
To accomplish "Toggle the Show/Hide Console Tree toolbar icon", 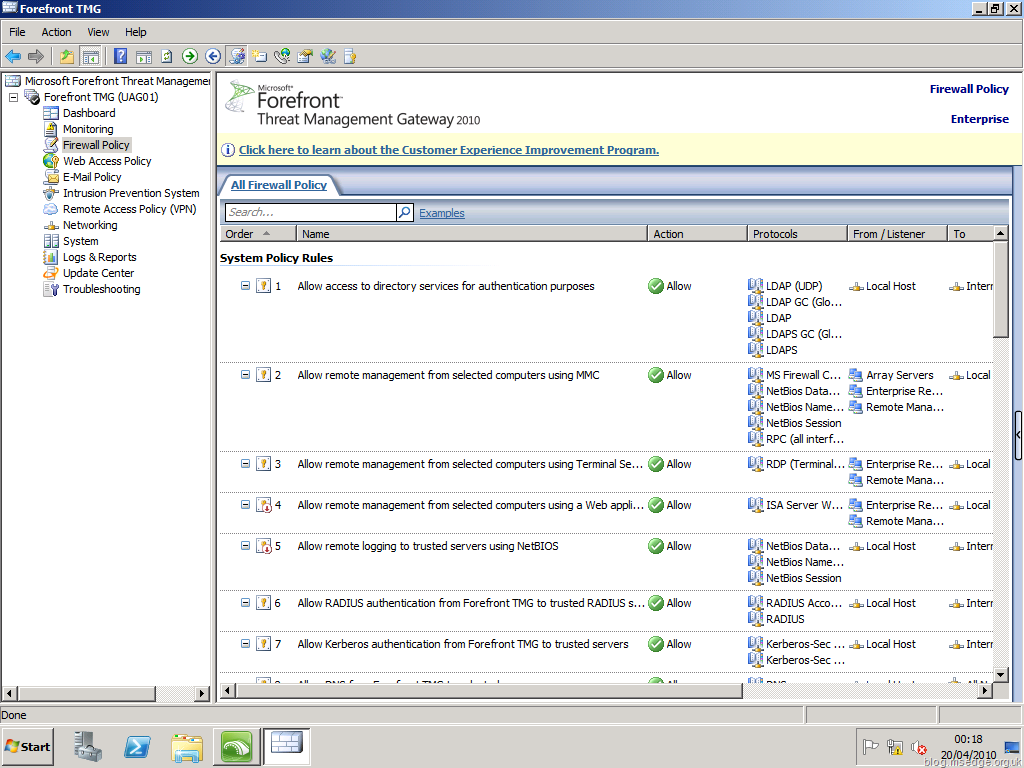I will coord(90,57).
